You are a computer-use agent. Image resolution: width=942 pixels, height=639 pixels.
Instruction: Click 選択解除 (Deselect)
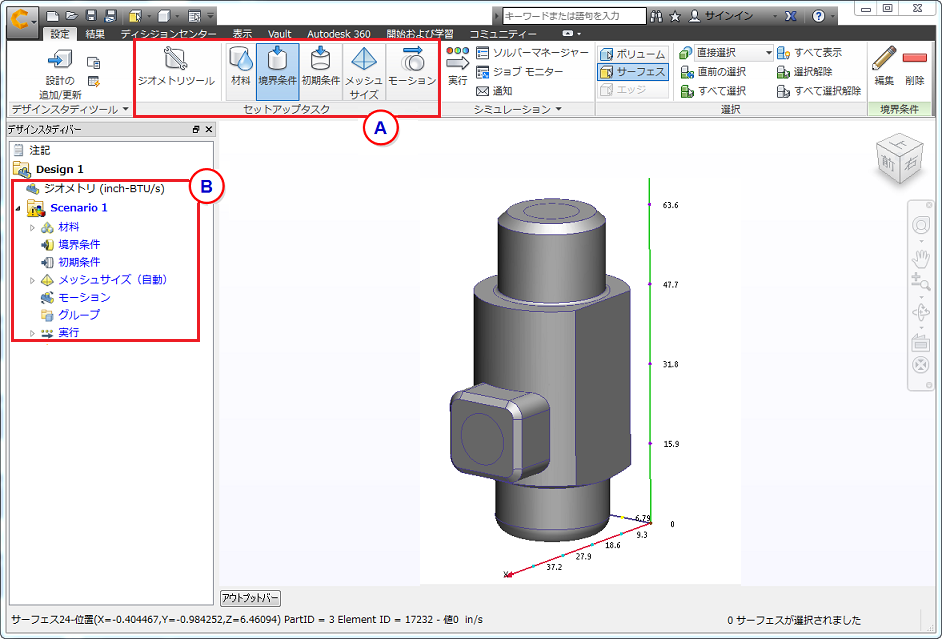coord(804,72)
